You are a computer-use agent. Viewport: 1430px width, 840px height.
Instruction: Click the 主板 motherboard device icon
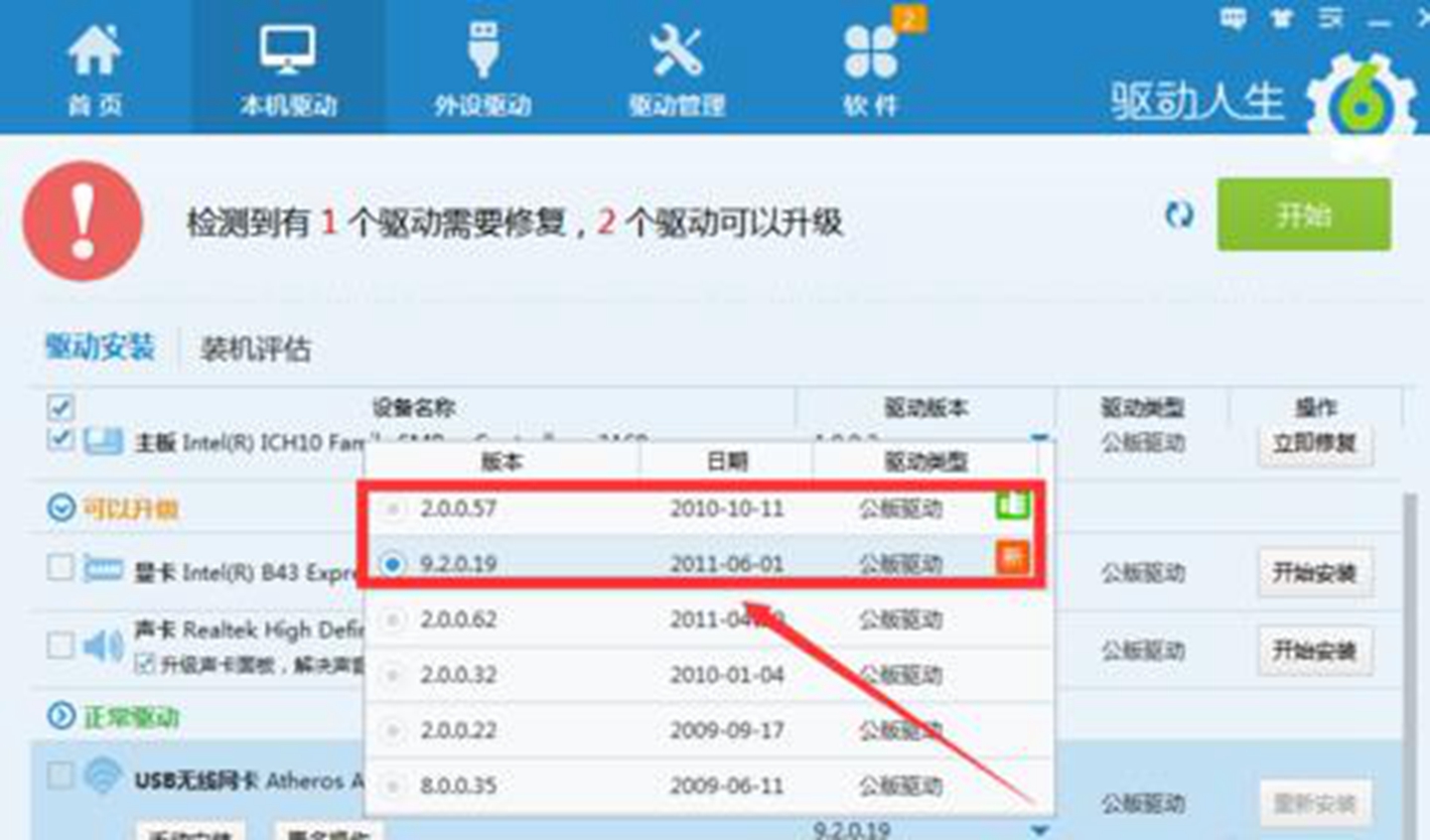103,441
